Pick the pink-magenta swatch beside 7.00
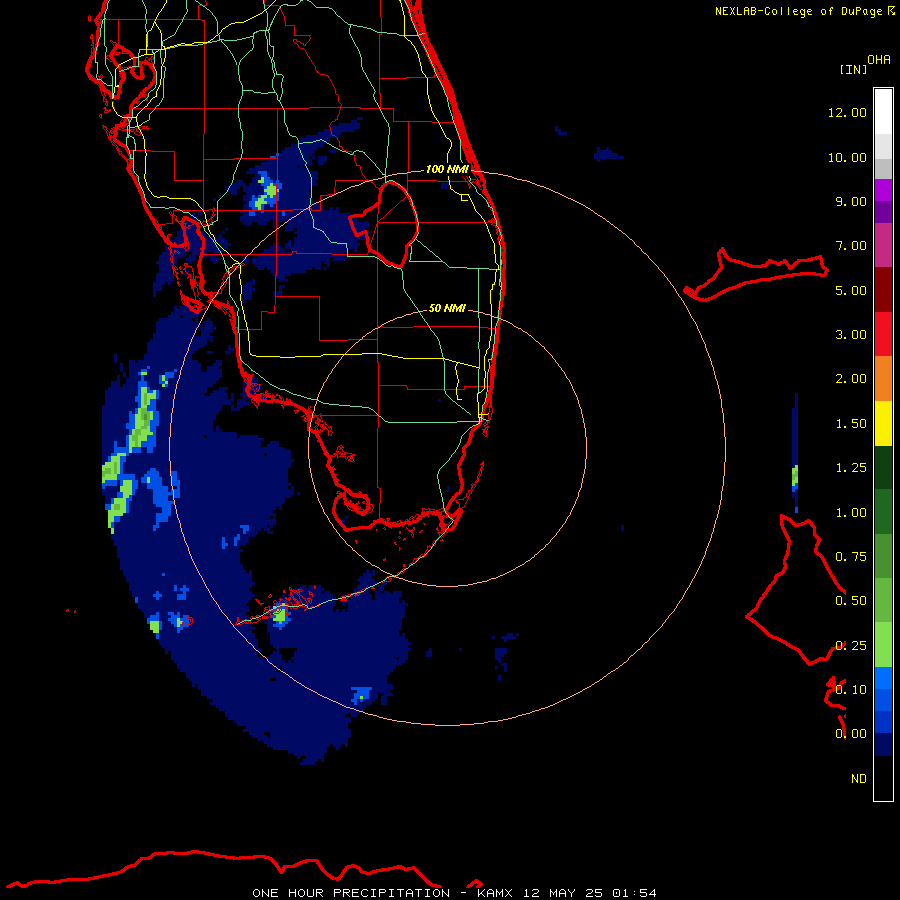Viewport: 900px width, 900px height. (x=883, y=245)
